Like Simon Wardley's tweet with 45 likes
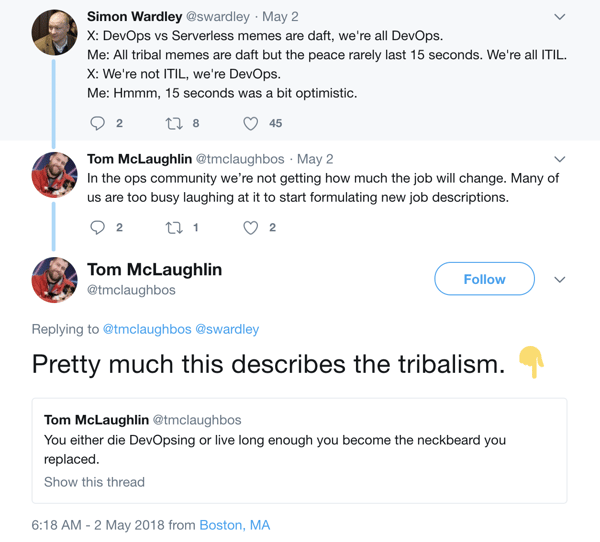The height and width of the screenshot is (542, 600). coord(251,123)
